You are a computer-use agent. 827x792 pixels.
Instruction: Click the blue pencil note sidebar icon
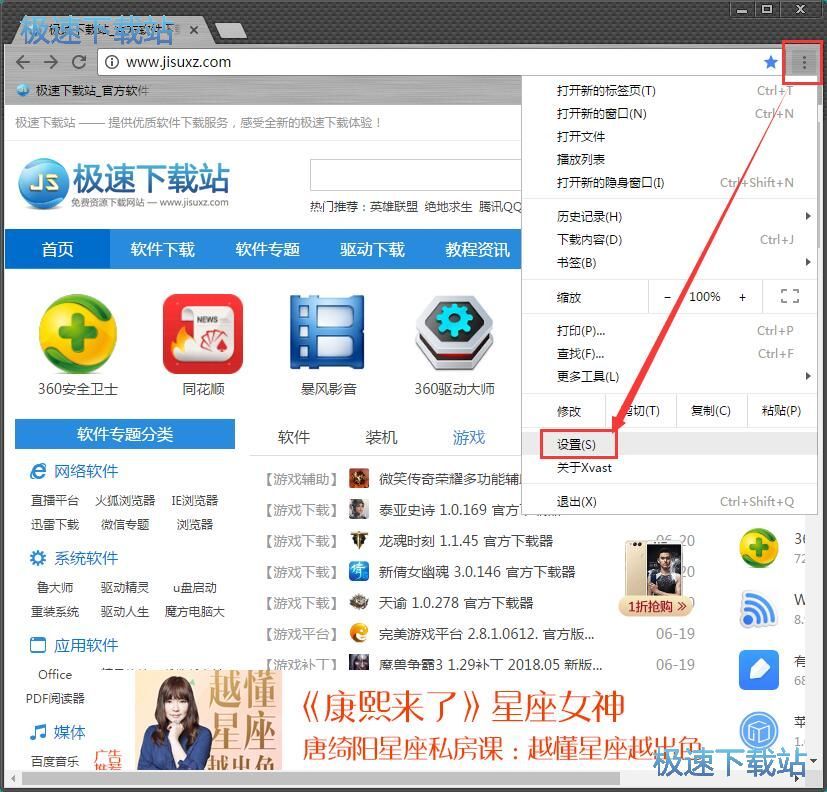[758, 670]
